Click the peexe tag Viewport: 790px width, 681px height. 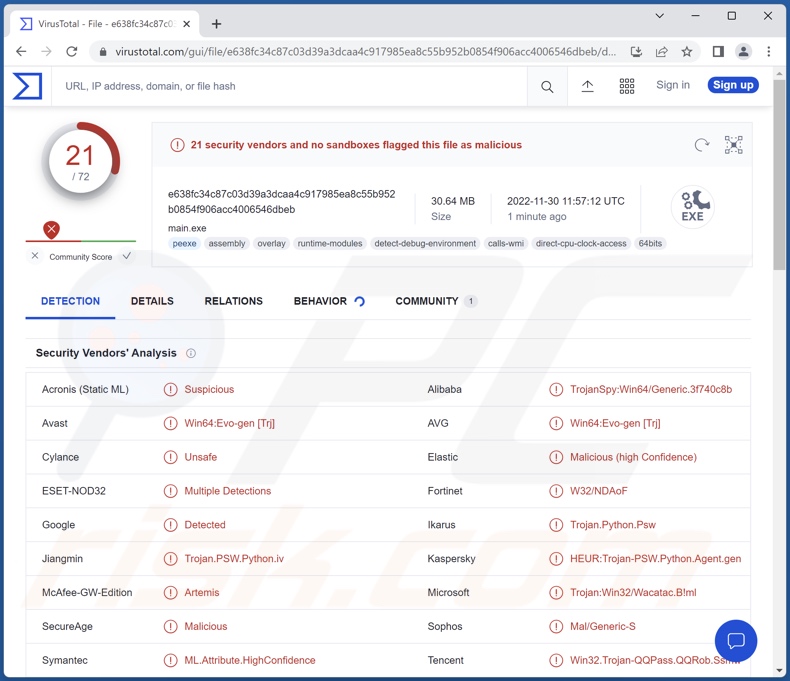(184, 243)
